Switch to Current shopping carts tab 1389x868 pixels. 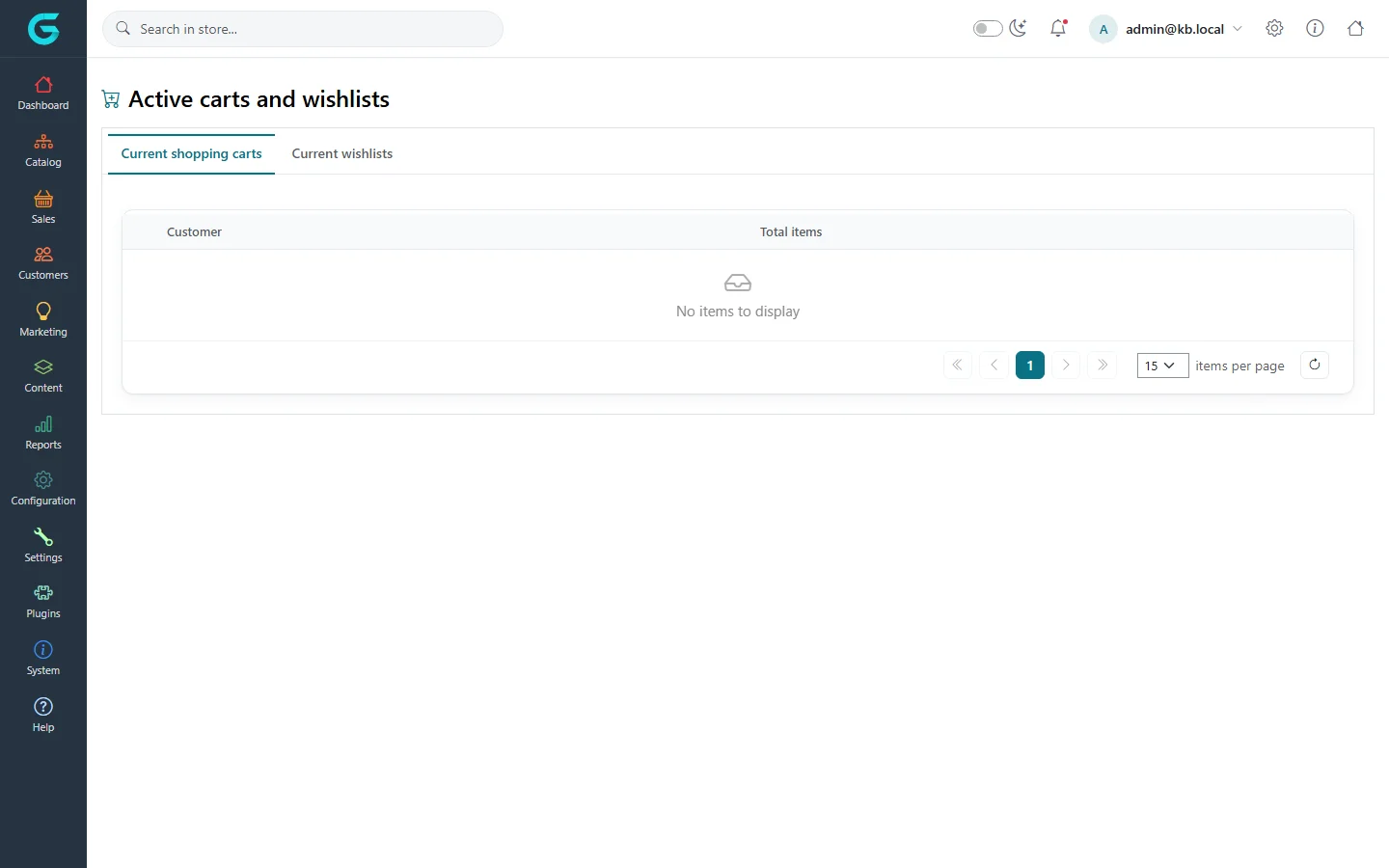coord(191,153)
